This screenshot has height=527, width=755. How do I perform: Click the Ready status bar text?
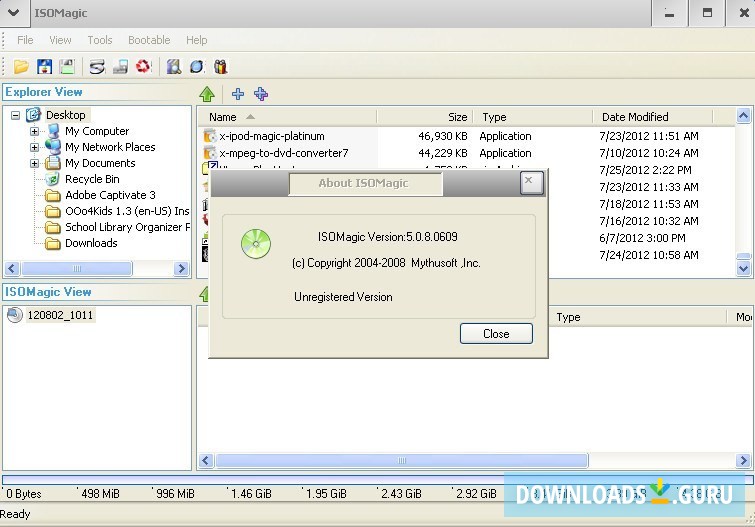point(15,514)
